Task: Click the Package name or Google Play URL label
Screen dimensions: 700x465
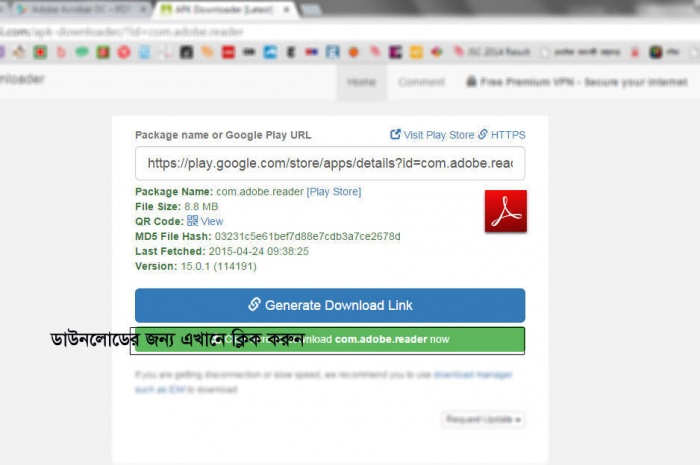Action: [x=223, y=135]
